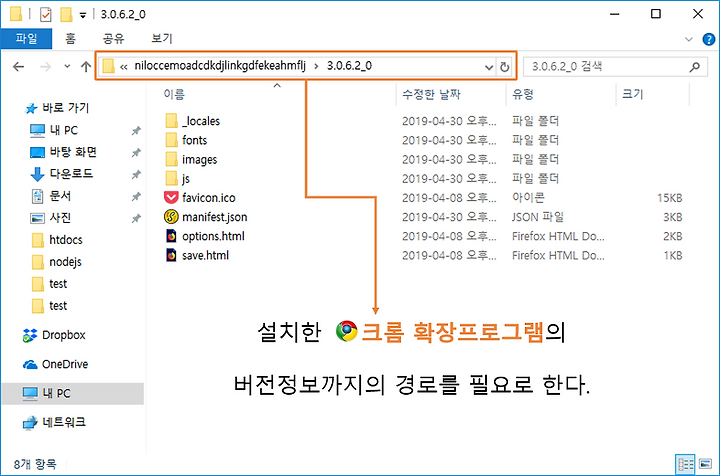Open Dropbox in navigation pane
This screenshot has height=476, width=720.
coord(54,336)
